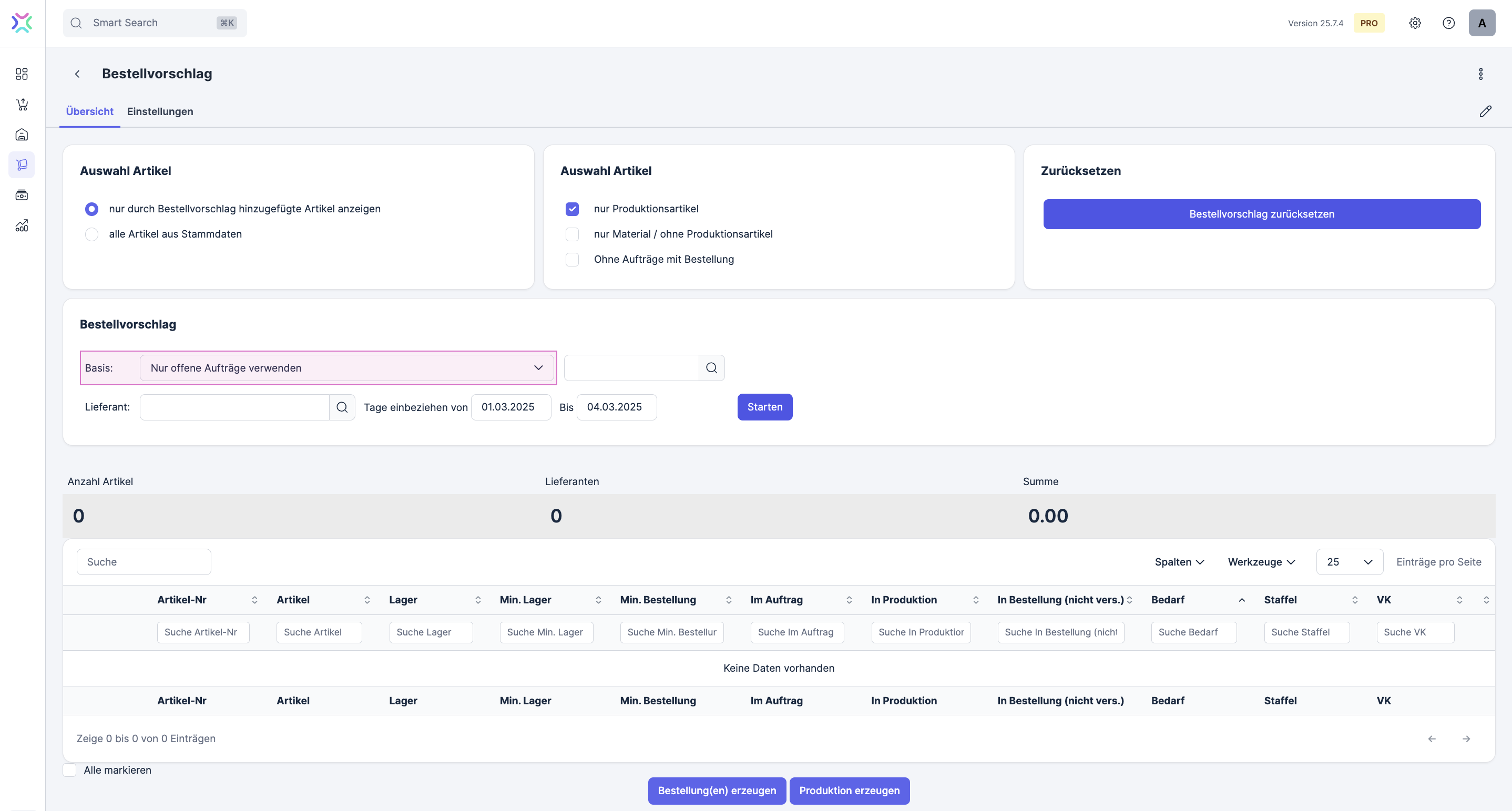The image size is (1512, 811).
Task: Click the settings gear icon
Action: (1415, 23)
